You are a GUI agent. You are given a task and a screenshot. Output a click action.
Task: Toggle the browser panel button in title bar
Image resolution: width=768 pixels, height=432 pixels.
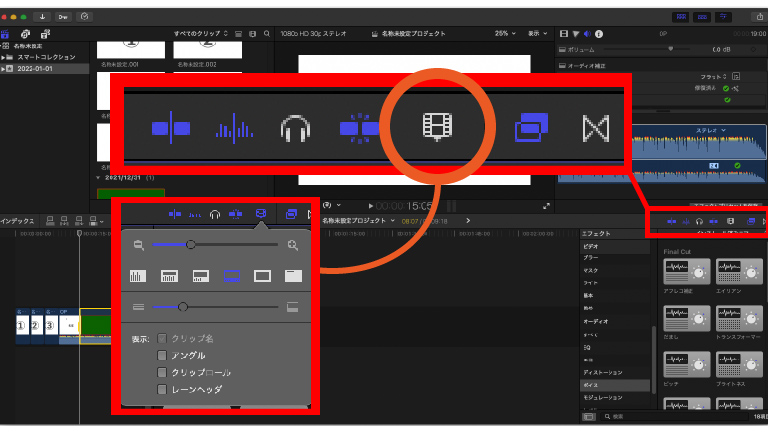681,17
